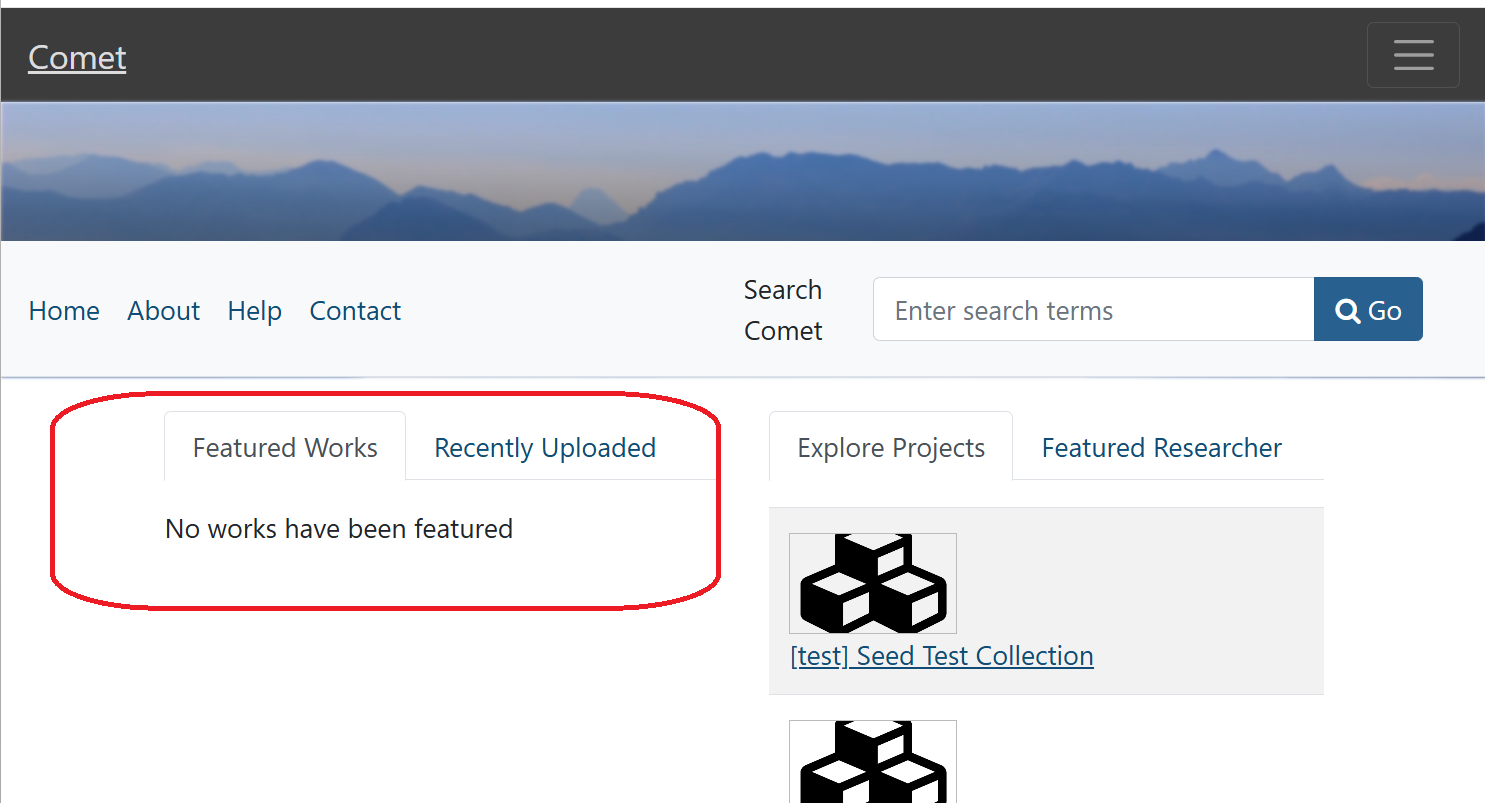This screenshot has height=803, width=1485.
Task: Switch to the Featured Researcher tab
Action: [x=1161, y=447]
